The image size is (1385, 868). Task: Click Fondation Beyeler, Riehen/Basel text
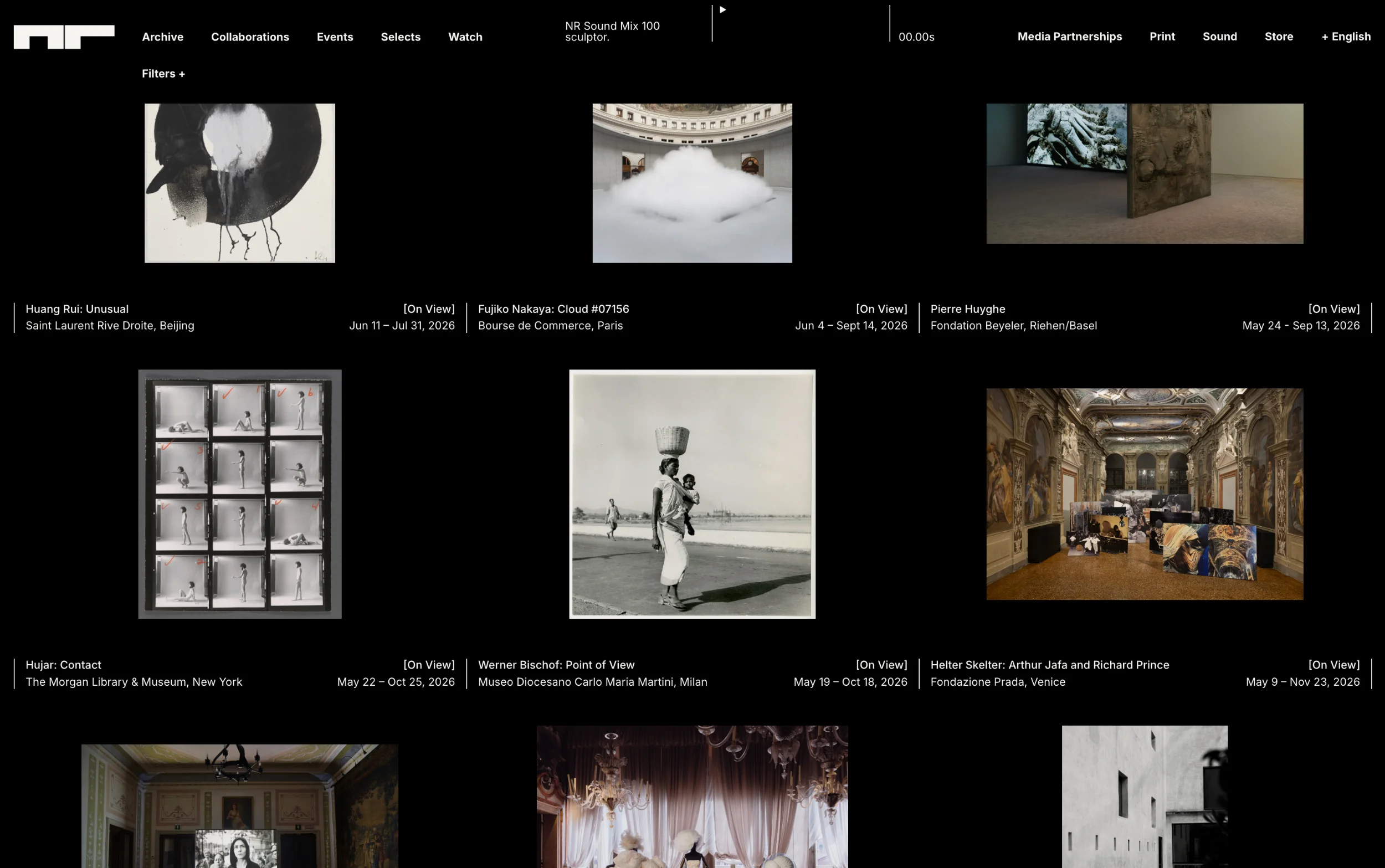(1013, 326)
